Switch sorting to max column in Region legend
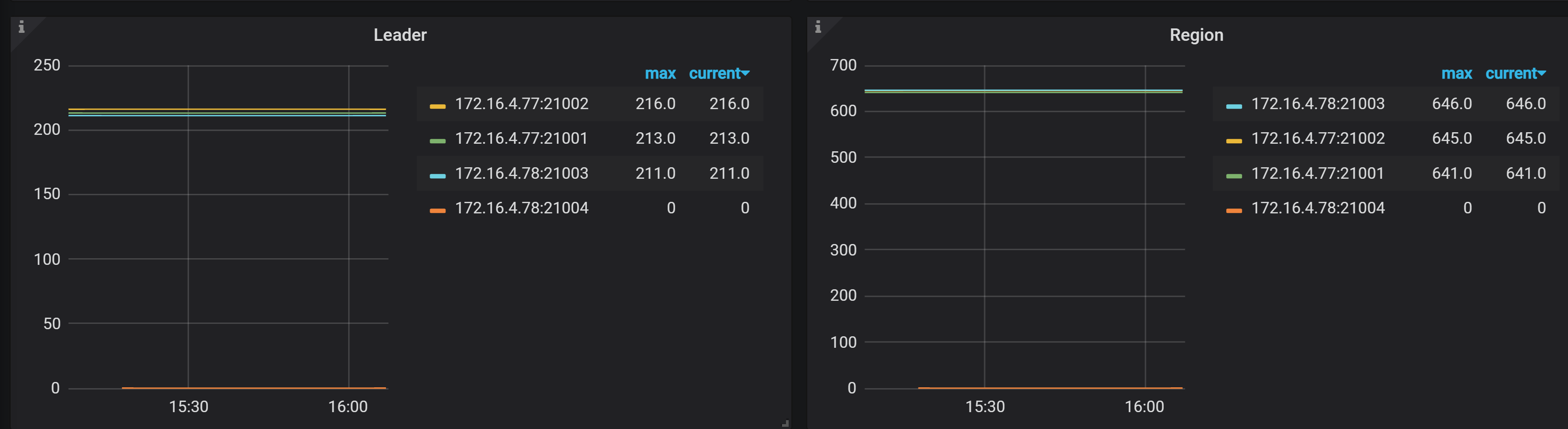 tap(1457, 74)
